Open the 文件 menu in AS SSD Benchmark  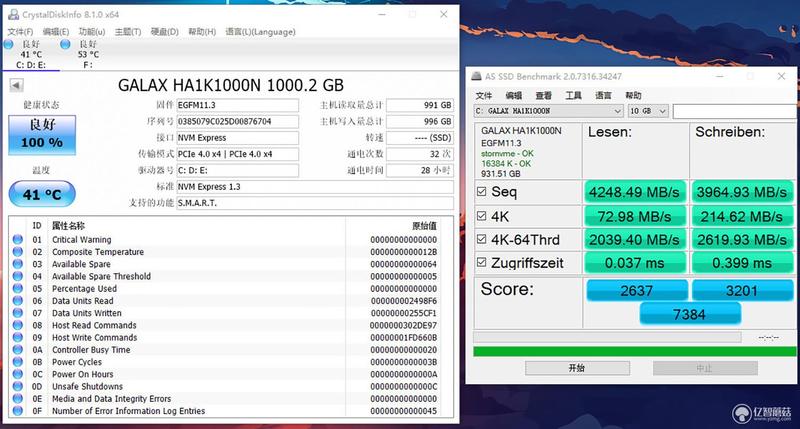tap(484, 95)
